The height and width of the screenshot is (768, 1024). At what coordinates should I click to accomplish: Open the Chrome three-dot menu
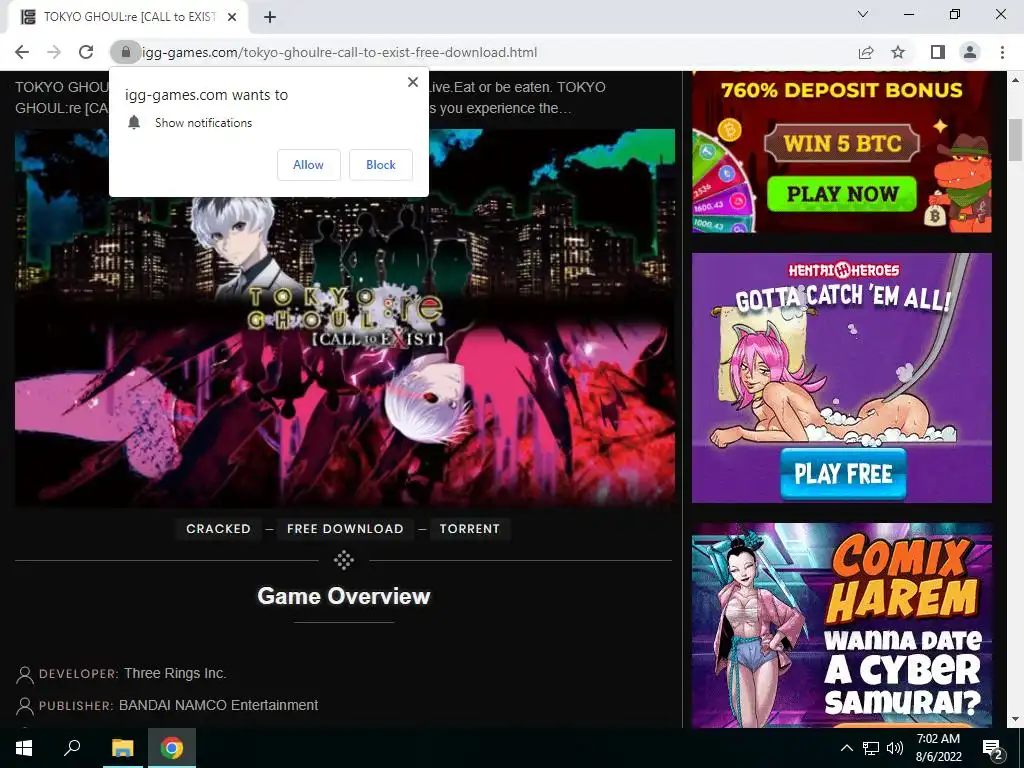click(x=1002, y=52)
